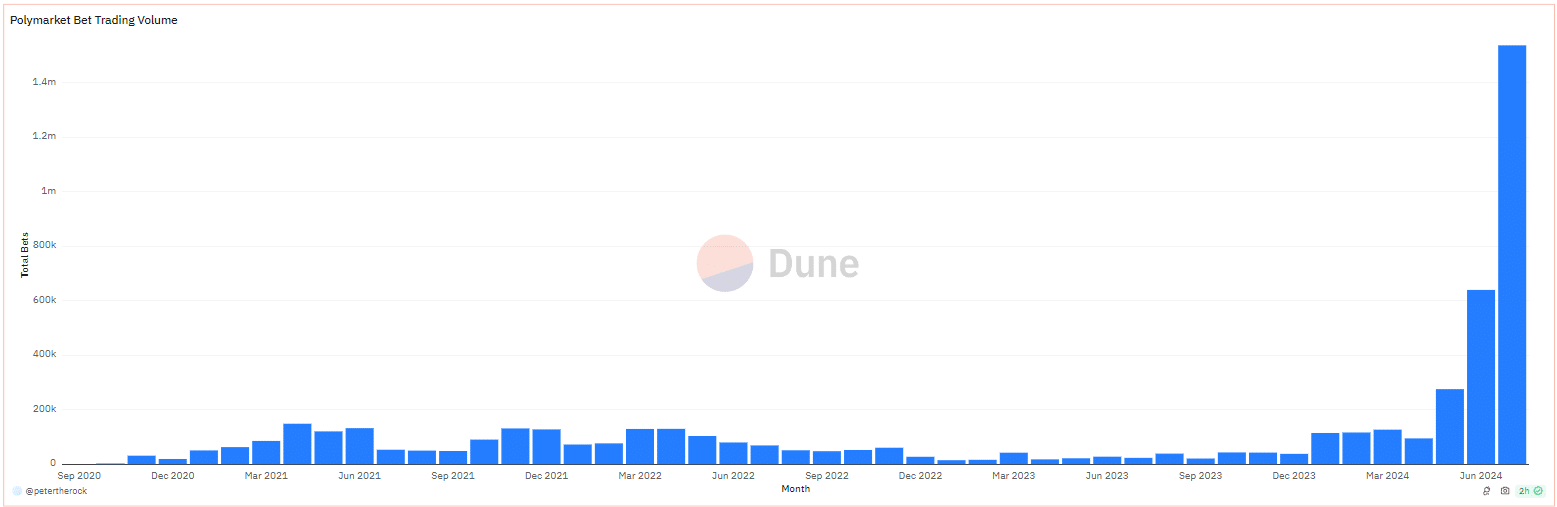1557x507 pixels.
Task: Click the Sep 2021 x-axis label
Action: tap(453, 476)
